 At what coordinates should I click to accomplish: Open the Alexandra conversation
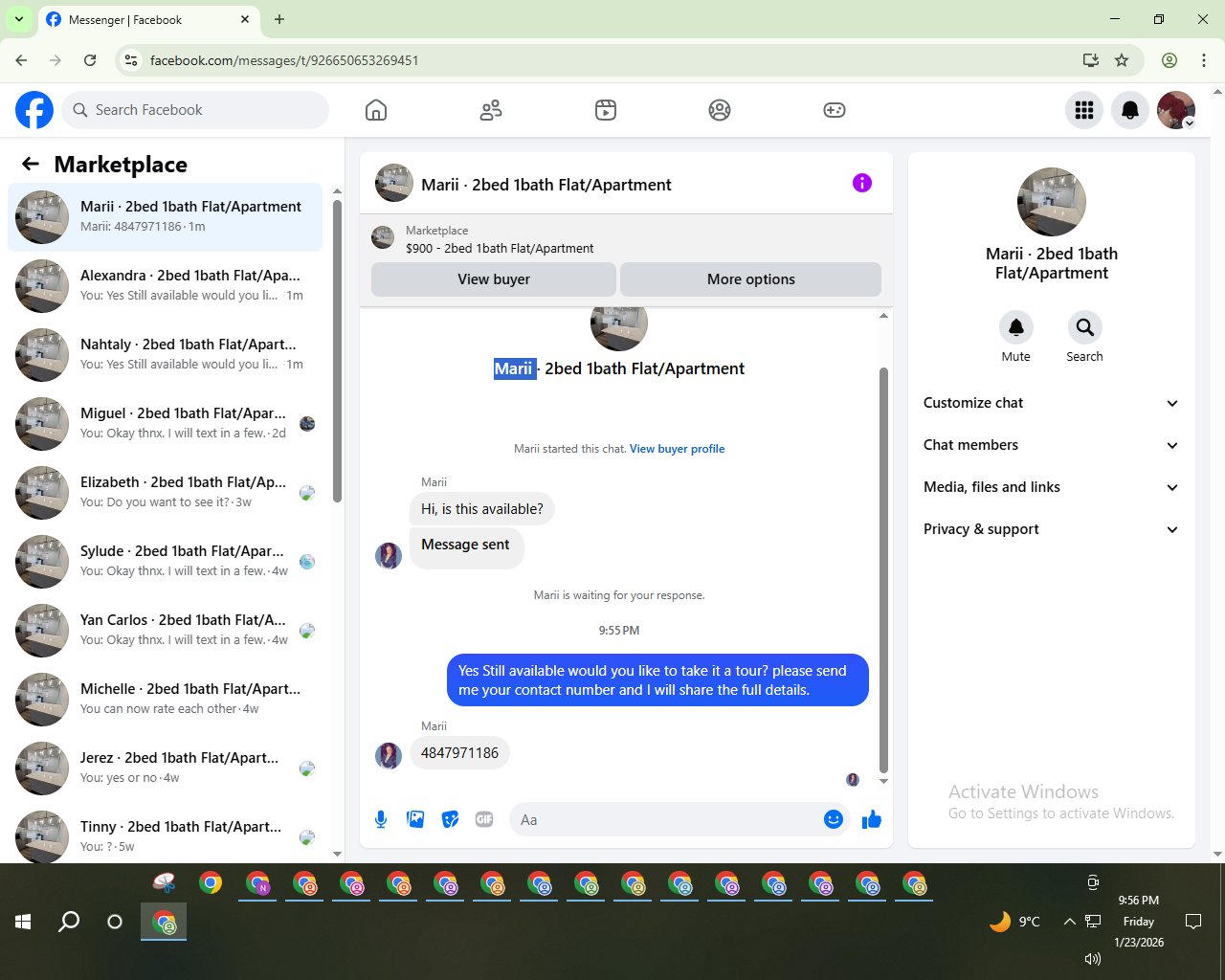[165, 286]
